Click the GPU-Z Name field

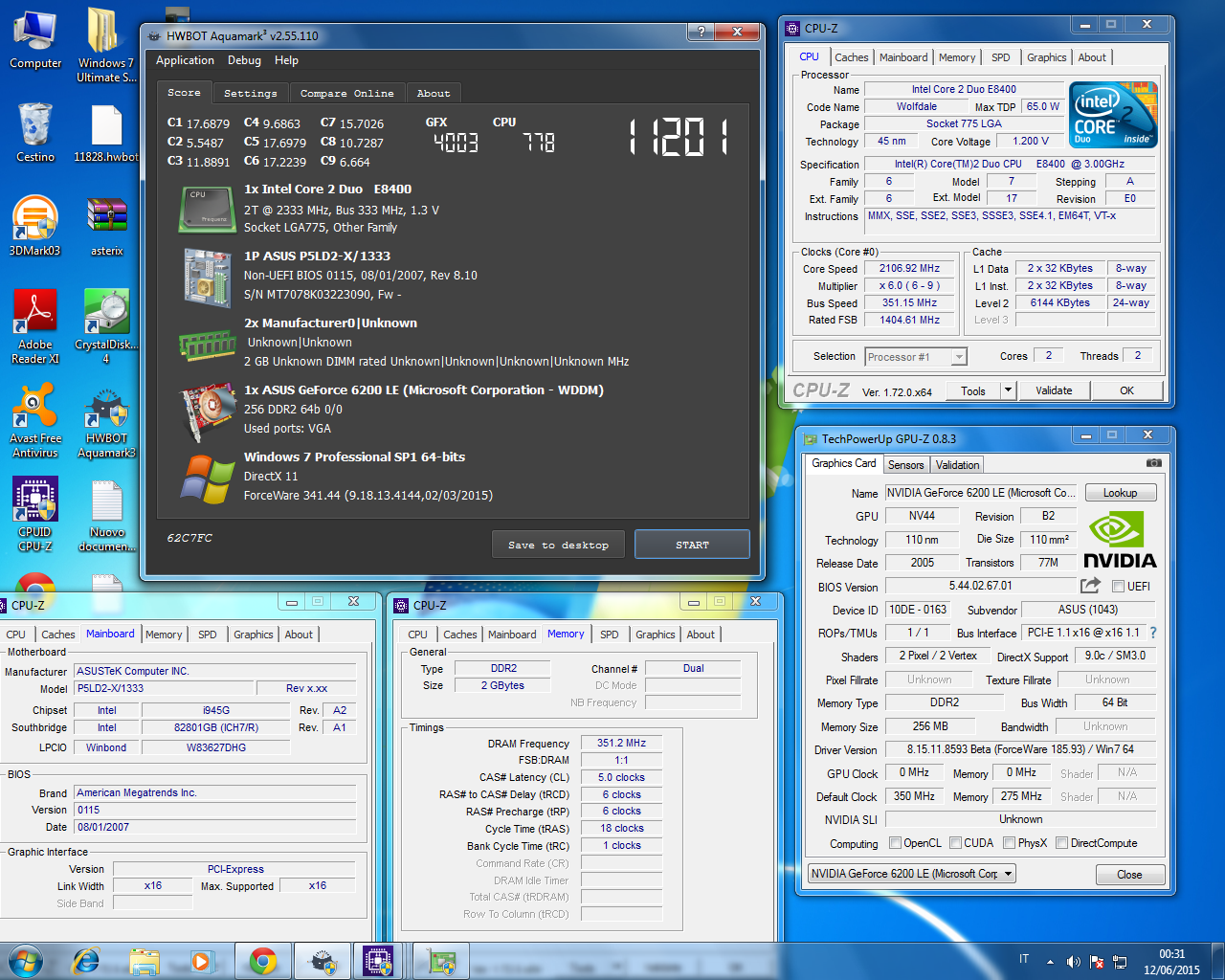tap(980, 493)
